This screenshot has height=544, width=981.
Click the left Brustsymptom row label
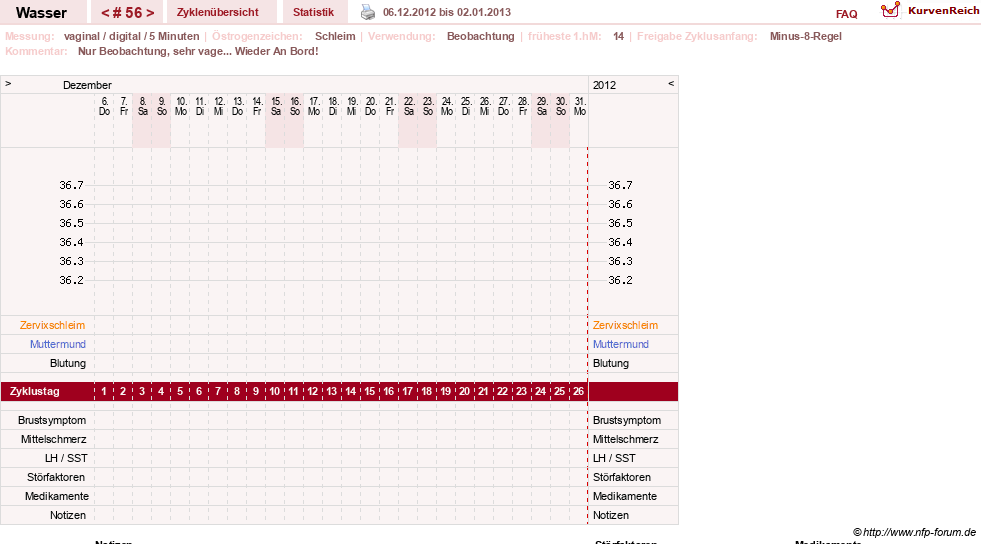[x=52, y=420]
